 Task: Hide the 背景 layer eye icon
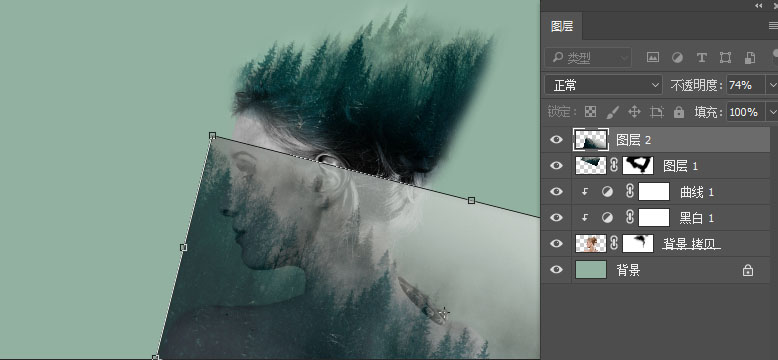click(x=557, y=269)
